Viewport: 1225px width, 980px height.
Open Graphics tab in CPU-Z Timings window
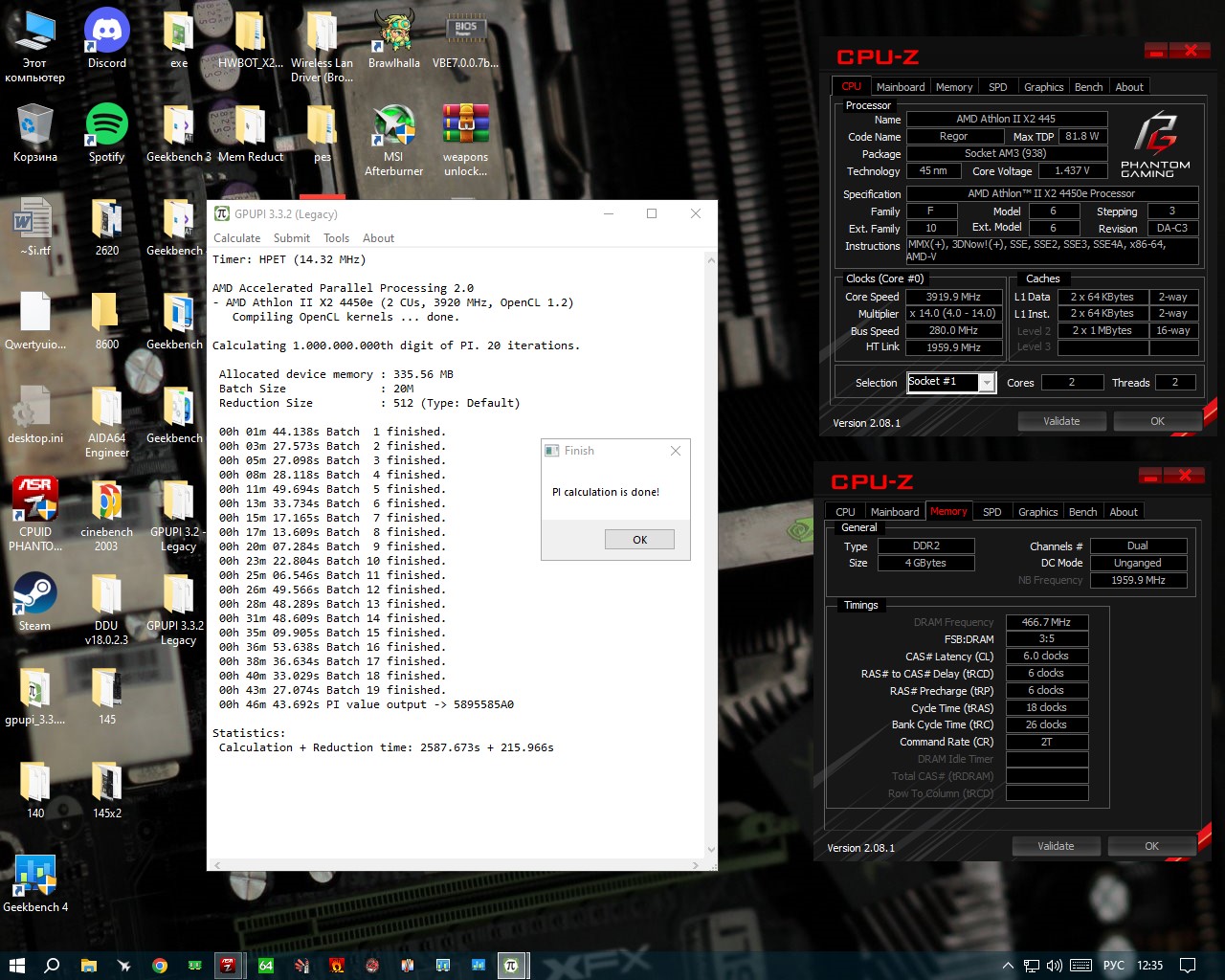point(1038,512)
